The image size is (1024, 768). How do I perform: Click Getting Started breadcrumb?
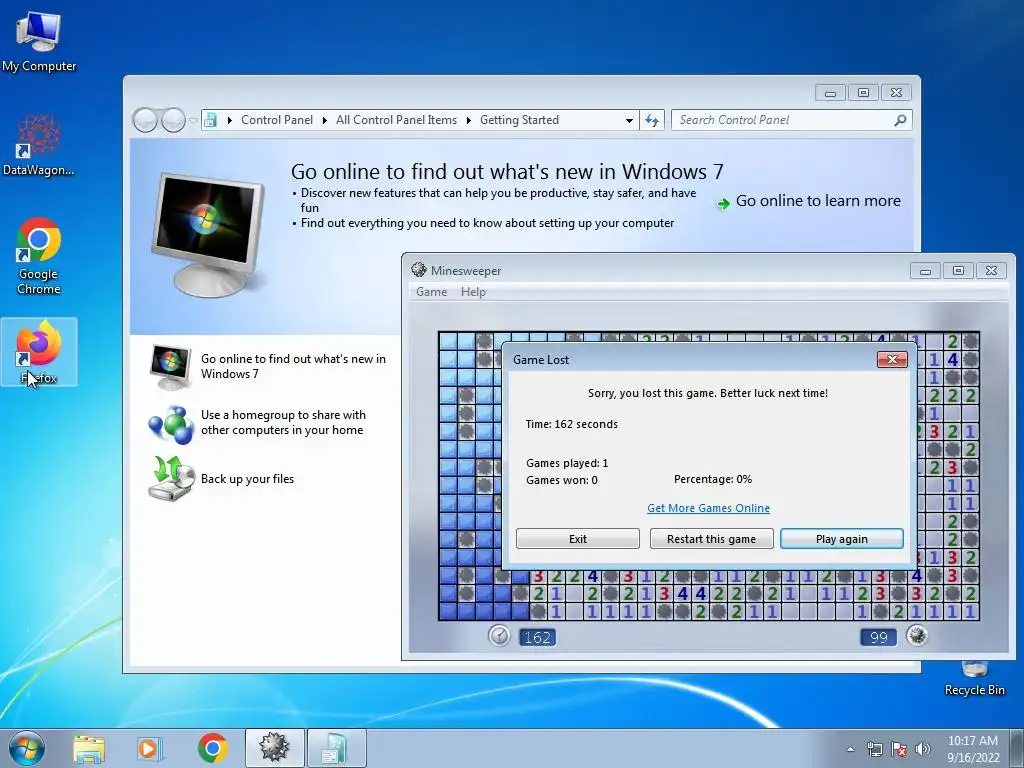(519, 120)
